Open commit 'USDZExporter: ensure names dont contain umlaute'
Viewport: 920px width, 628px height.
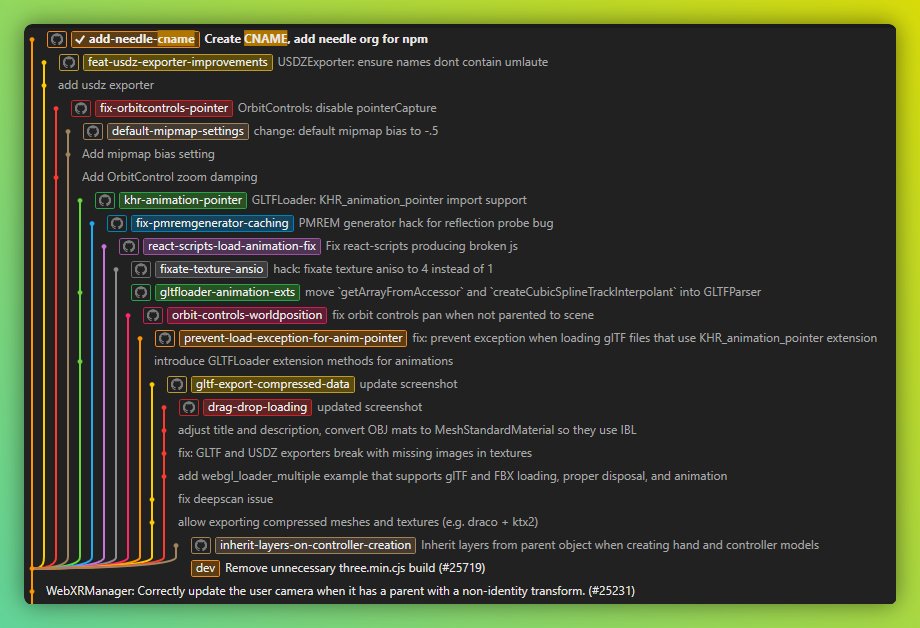(412, 62)
